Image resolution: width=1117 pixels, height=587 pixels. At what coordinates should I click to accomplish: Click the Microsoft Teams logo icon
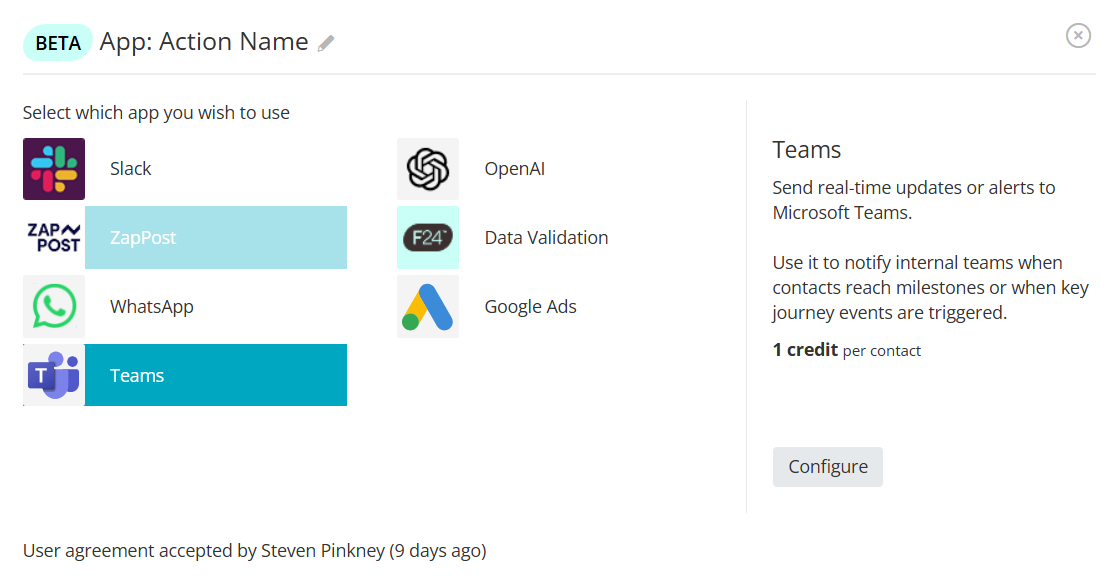click(x=54, y=375)
